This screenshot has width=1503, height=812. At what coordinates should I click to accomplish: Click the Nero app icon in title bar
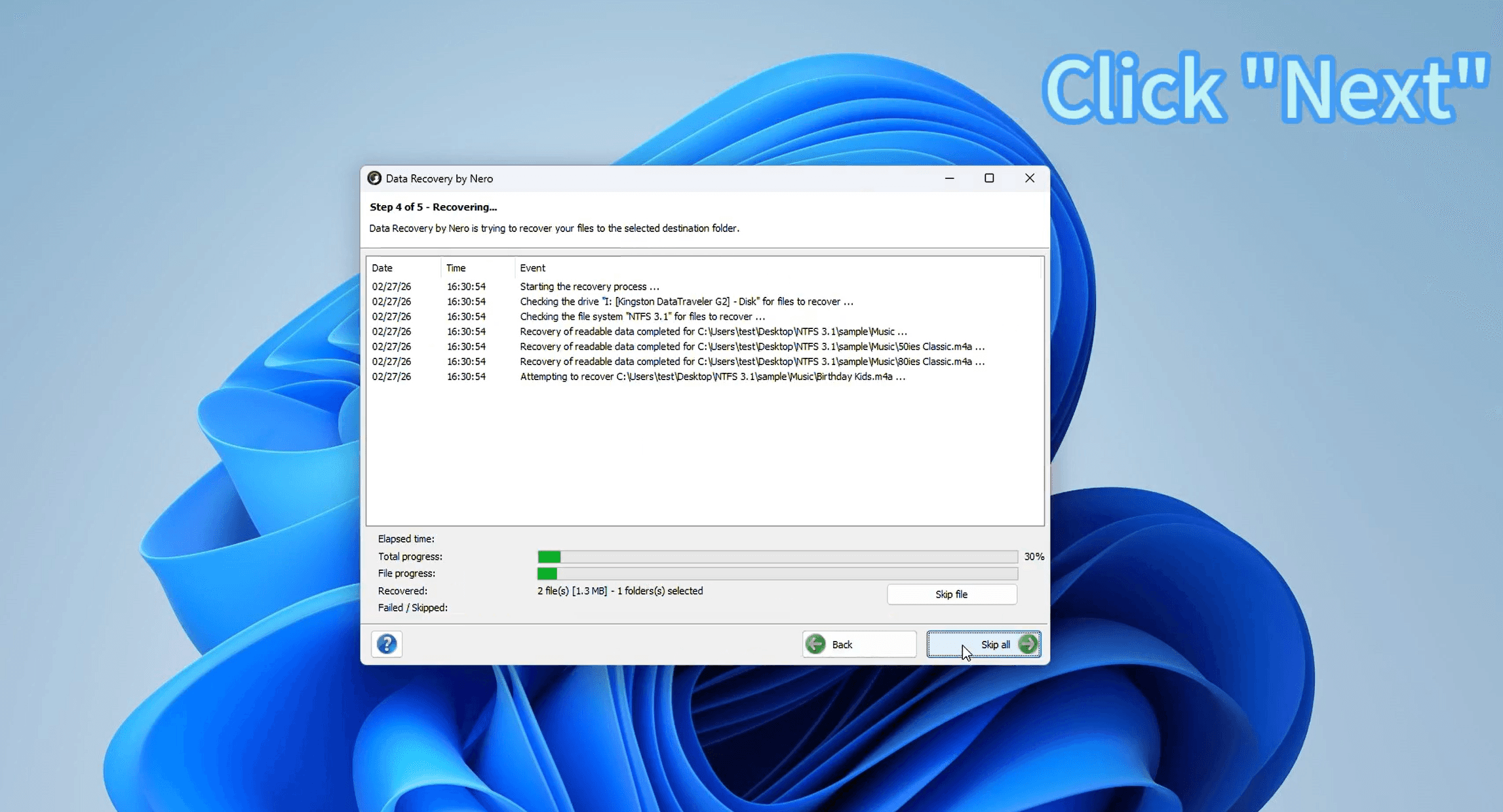(374, 178)
